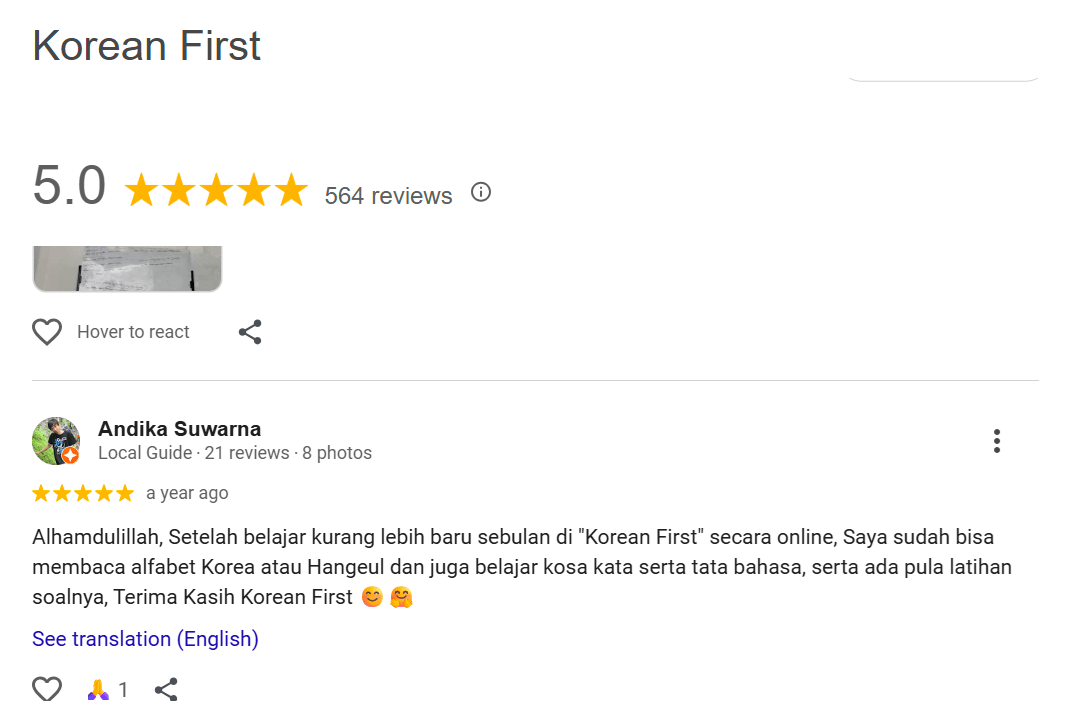Viewport: 1067px width, 719px height.
Task: Click share icon next to praying hands reaction
Action: [166, 689]
